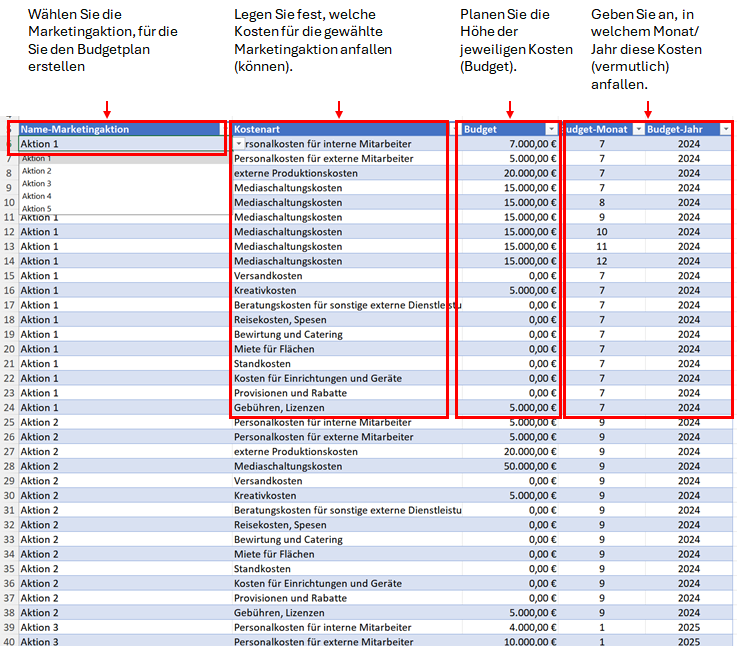Screen dimensions: 737x648
Task: Click the '50.000,00 €' budget cell
Action: [x=510, y=467]
